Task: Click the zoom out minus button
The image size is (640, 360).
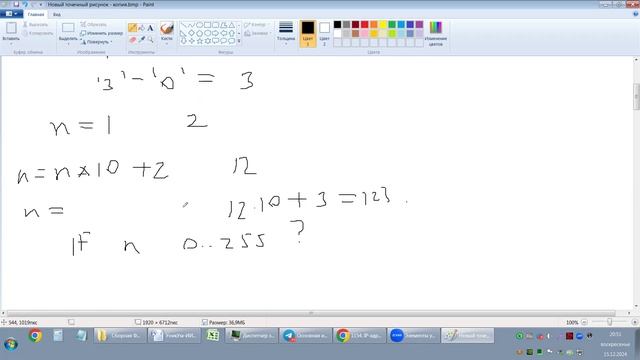Action: 584,322
